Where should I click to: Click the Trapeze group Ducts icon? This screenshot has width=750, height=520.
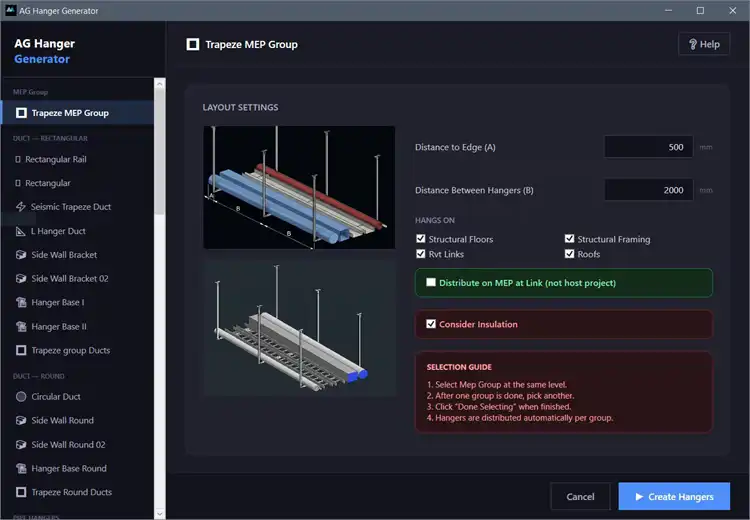click(21, 350)
